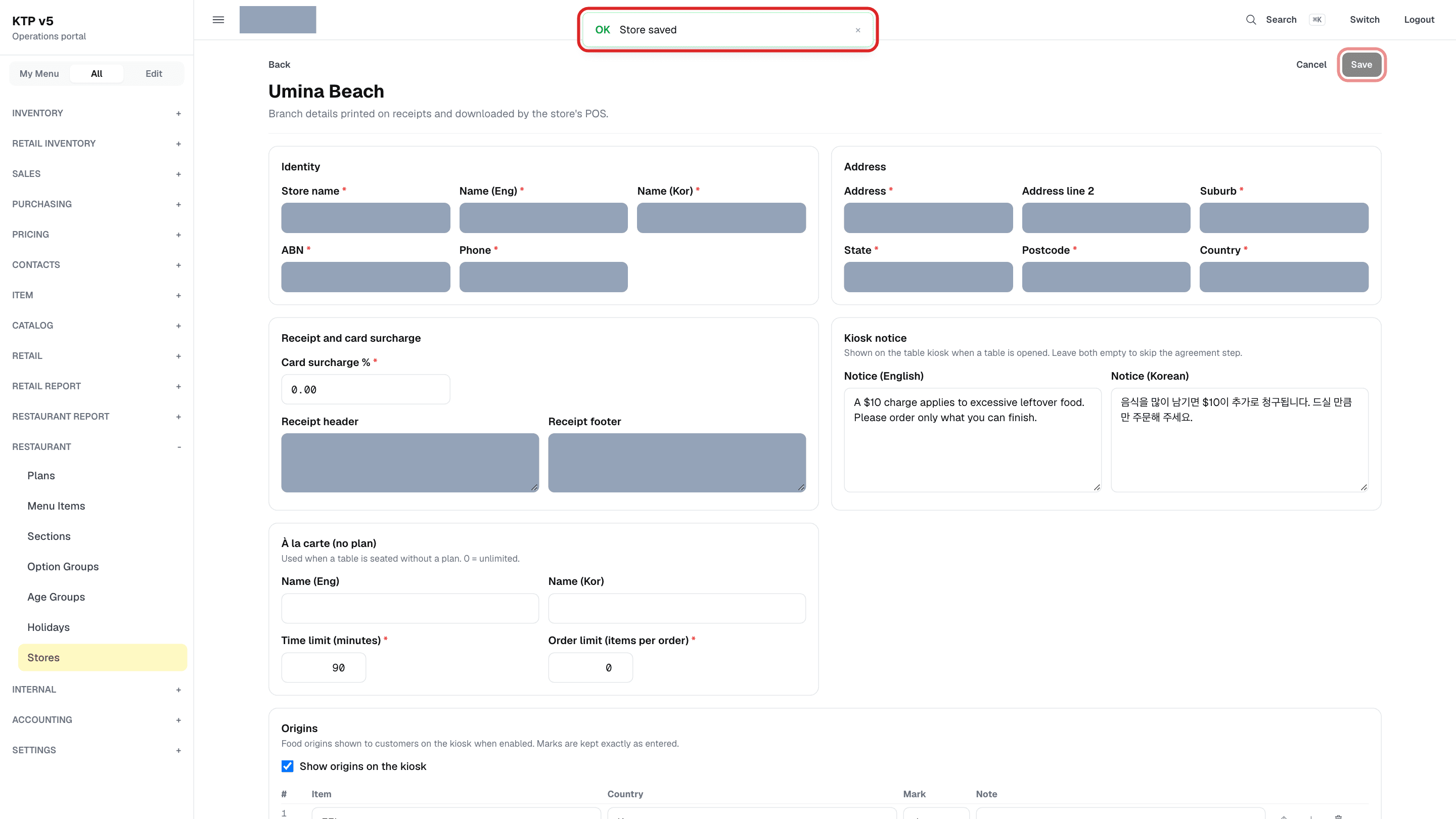Open search via magnifier icon
The width and height of the screenshot is (1456, 819).
[1251, 20]
